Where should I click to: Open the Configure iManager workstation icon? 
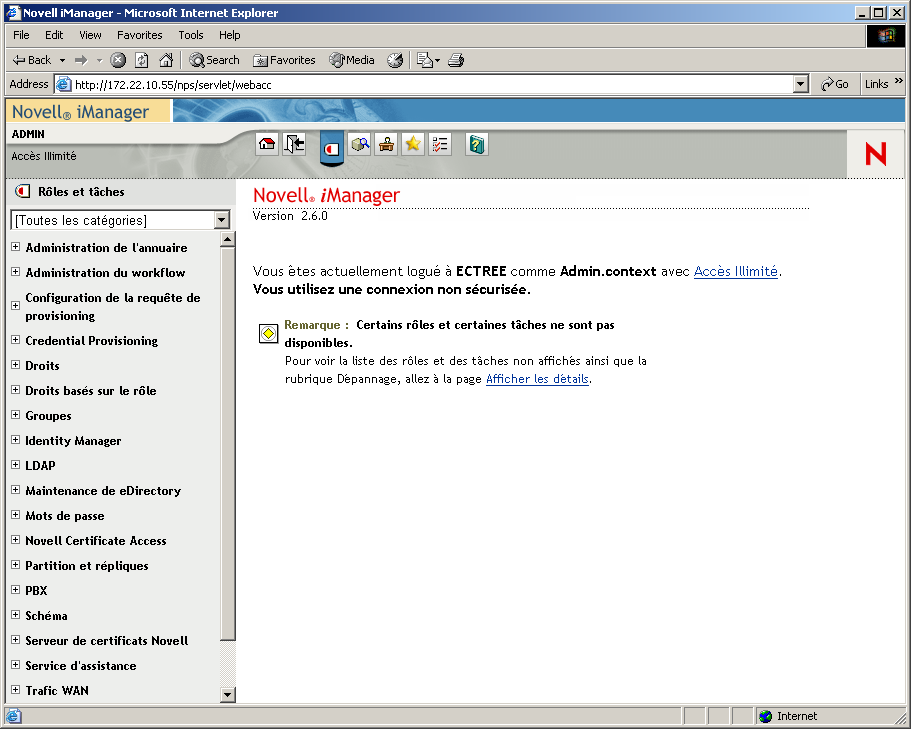(x=386, y=144)
